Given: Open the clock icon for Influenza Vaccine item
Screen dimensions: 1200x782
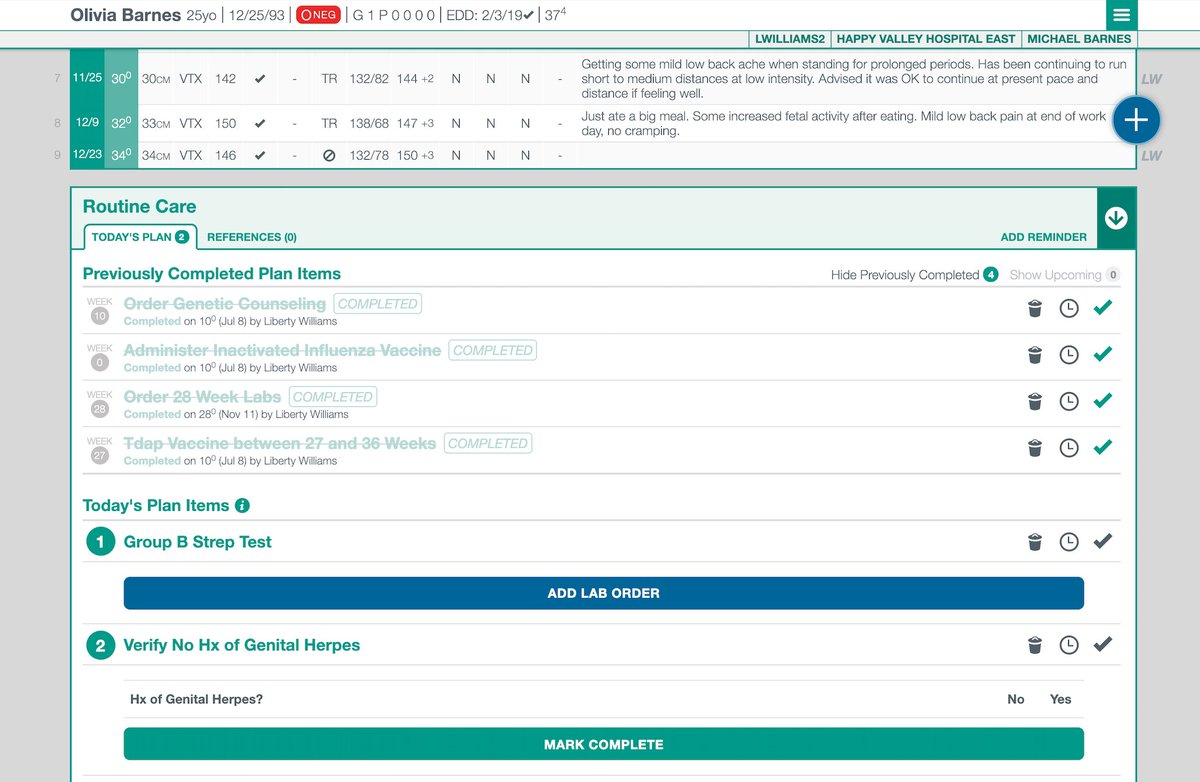Looking at the screenshot, I should tap(1069, 354).
